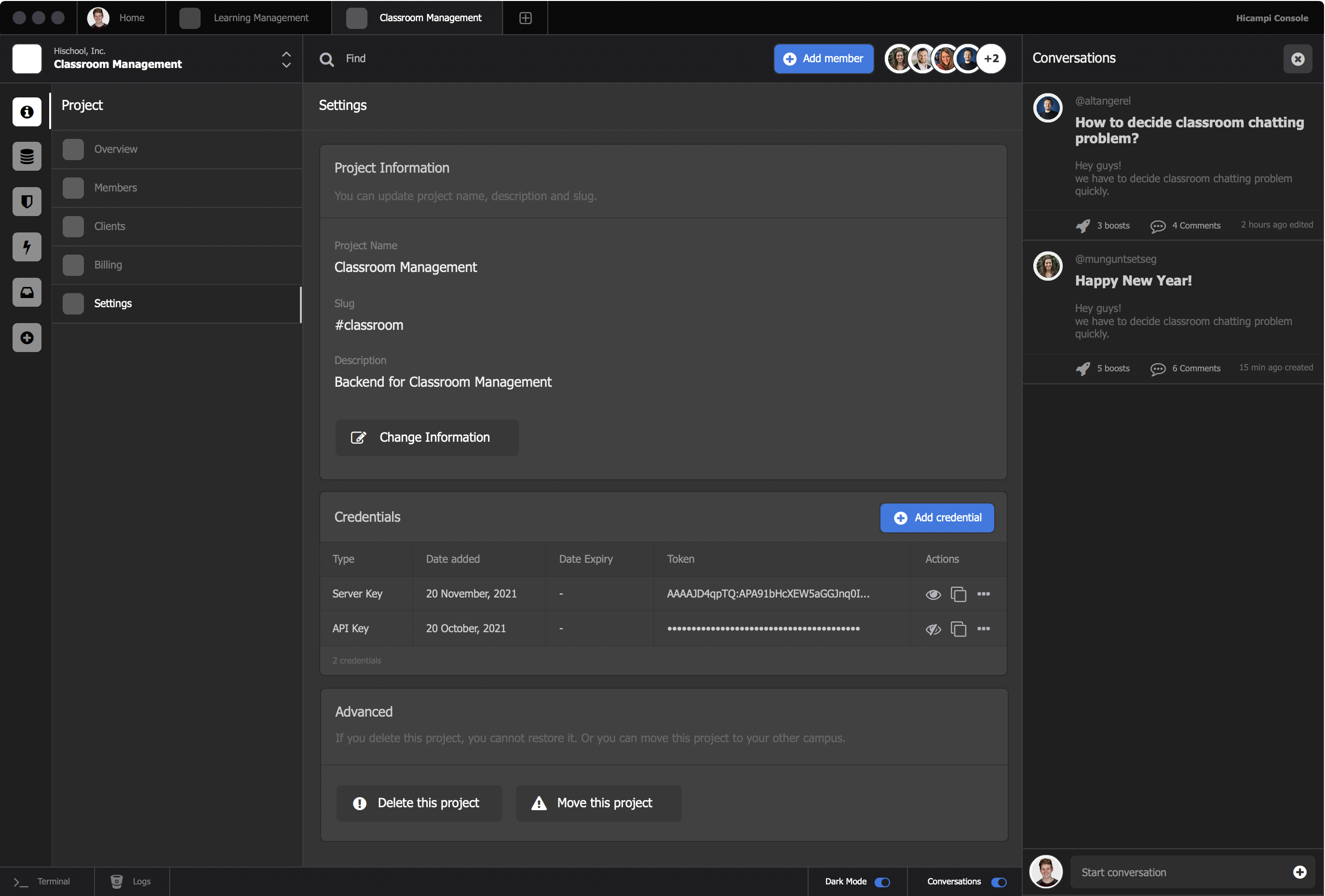
Task: Click the Find search field
Action: pos(399,58)
